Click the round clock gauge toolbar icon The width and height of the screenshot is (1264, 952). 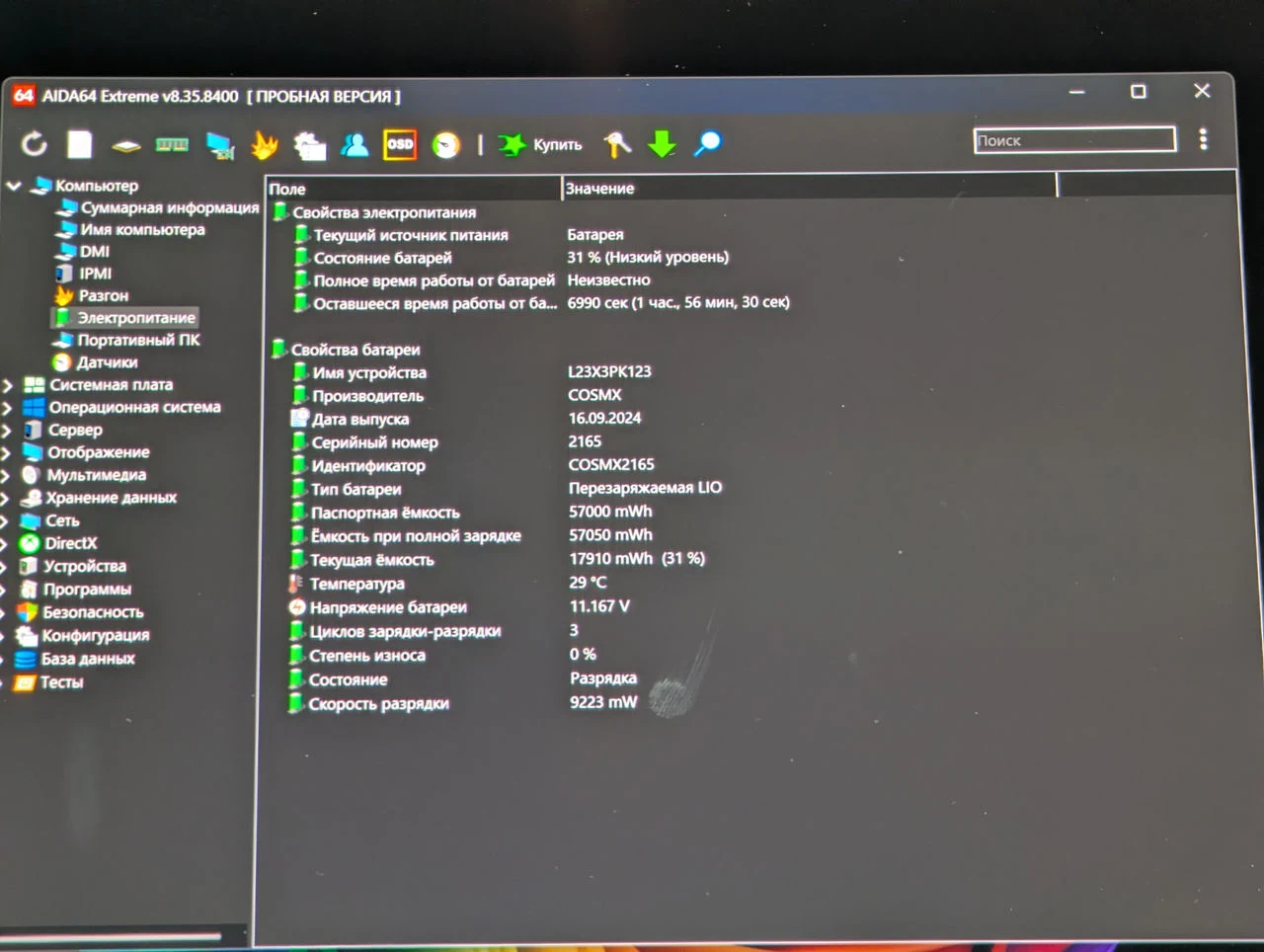coord(446,145)
